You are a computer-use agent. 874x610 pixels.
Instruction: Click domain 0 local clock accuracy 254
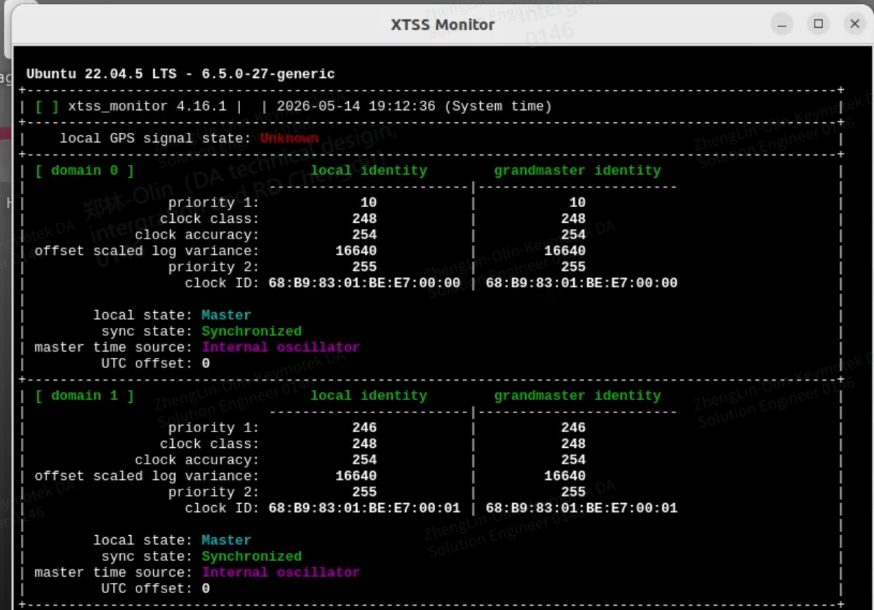pyautogui.click(x=365, y=235)
